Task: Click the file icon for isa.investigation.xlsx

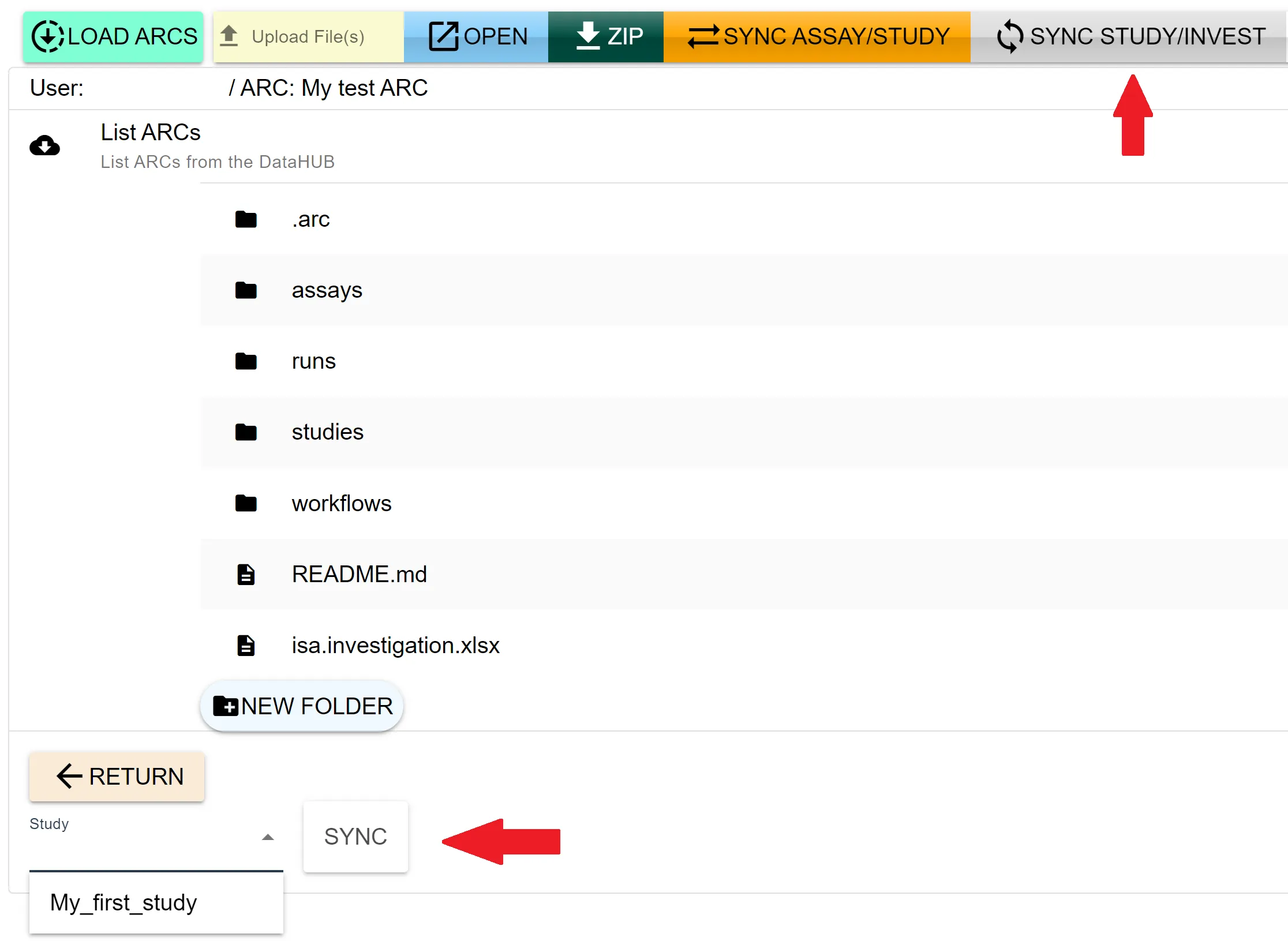Action: [x=246, y=646]
